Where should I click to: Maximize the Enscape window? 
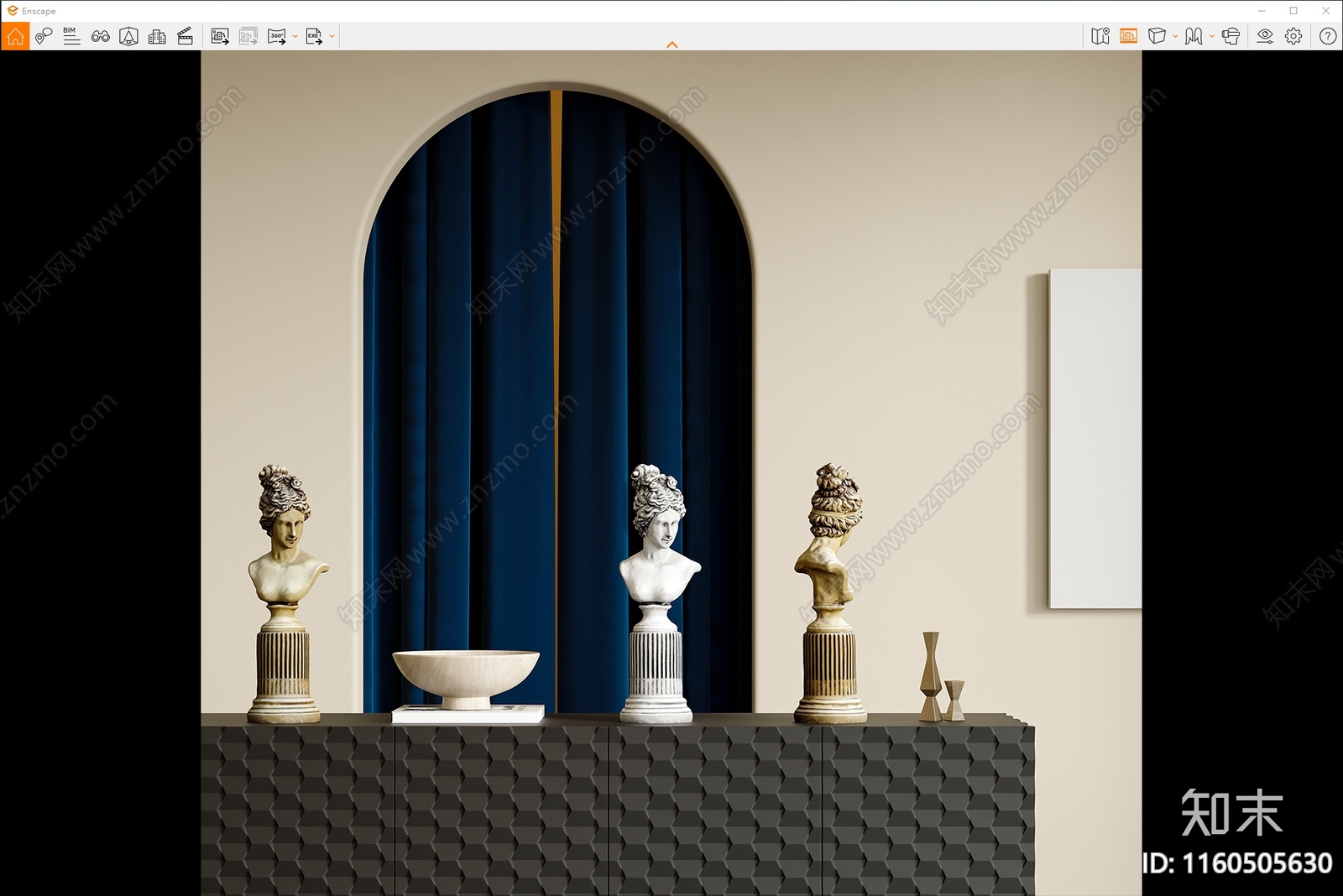[x=1293, y=11]
